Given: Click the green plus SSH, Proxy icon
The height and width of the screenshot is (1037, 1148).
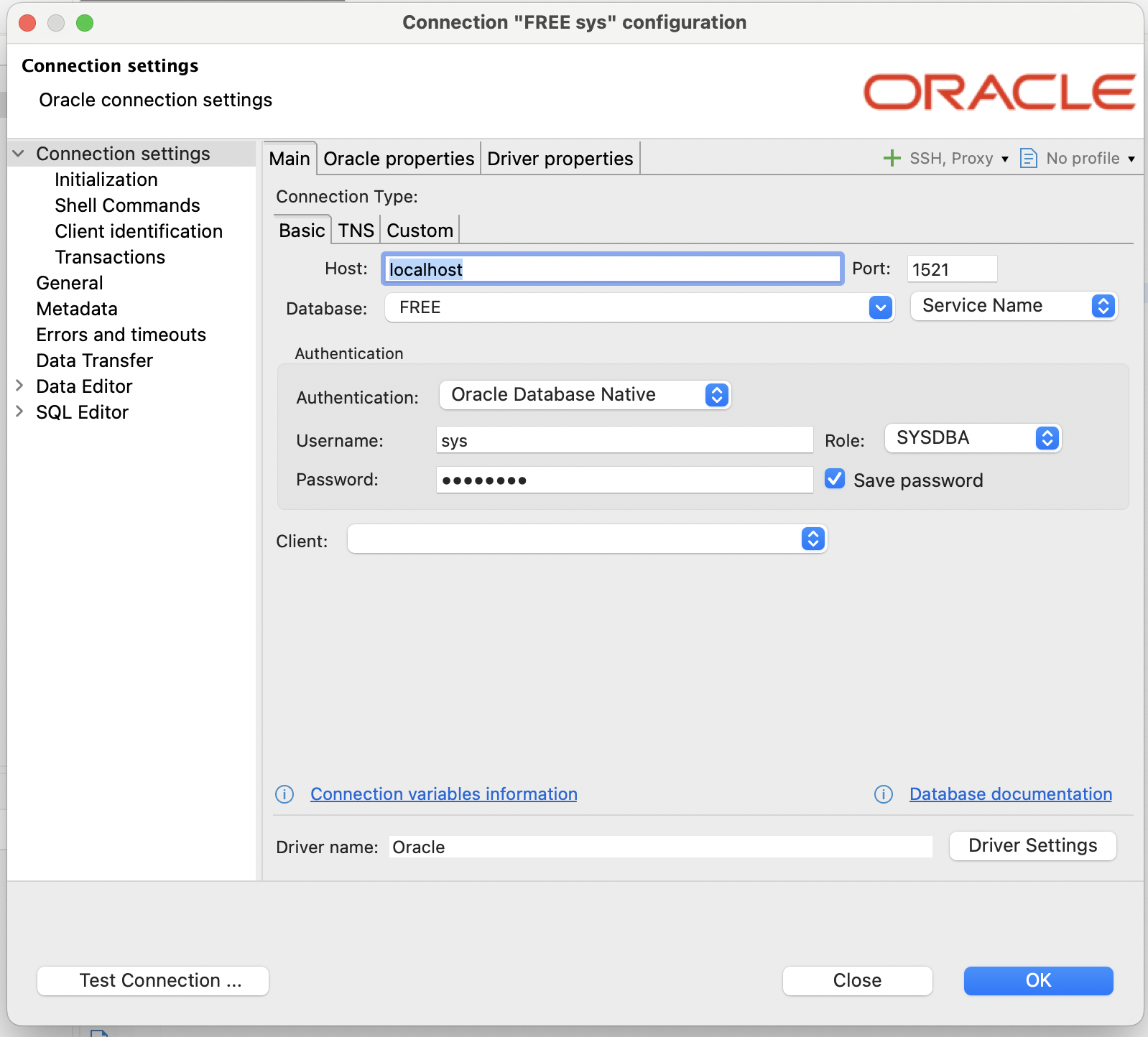Looking at the screenshot, I should click(x=892, y=158).
